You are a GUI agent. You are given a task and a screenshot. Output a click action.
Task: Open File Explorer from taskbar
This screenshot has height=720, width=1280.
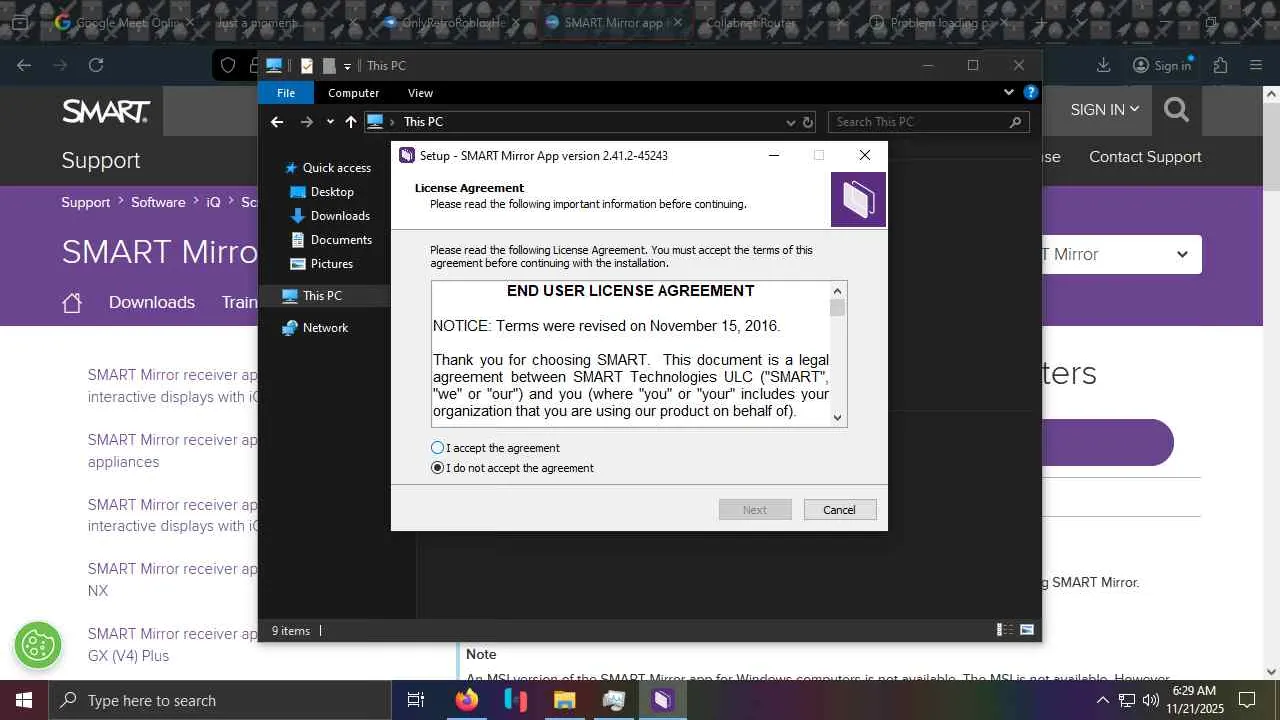pyautogui.click(x=565, y=700)
